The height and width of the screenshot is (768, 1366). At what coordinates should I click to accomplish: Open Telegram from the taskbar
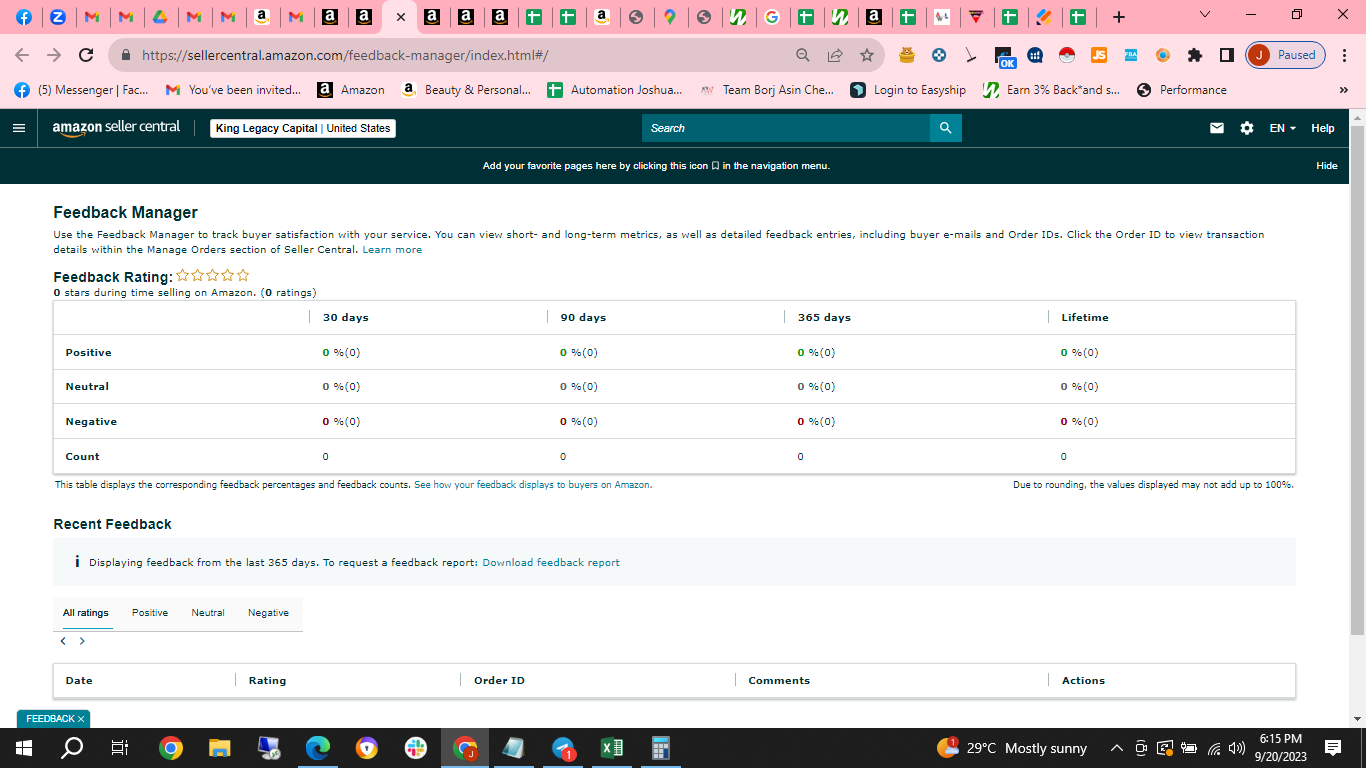(x=563, y=748)
